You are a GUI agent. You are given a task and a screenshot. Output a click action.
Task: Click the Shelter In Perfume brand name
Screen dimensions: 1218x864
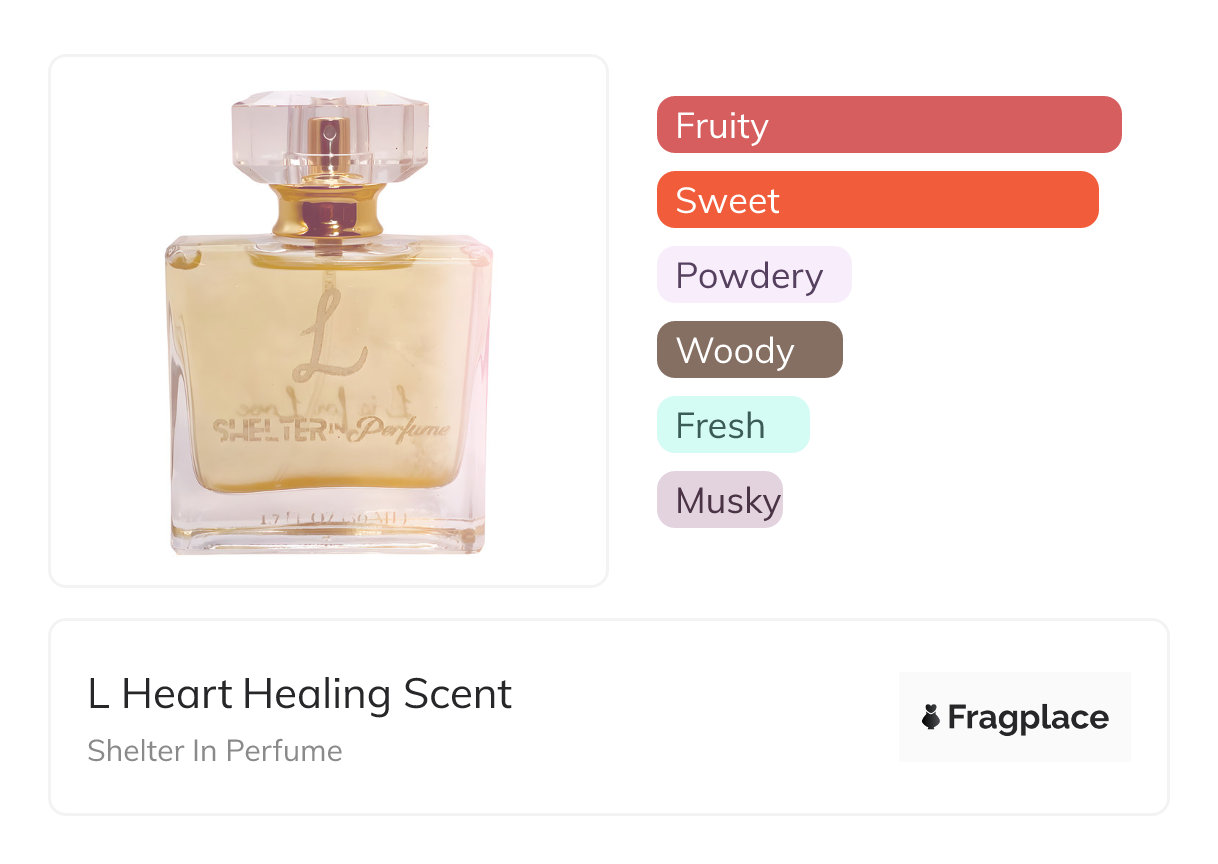[x=215, y=751]
